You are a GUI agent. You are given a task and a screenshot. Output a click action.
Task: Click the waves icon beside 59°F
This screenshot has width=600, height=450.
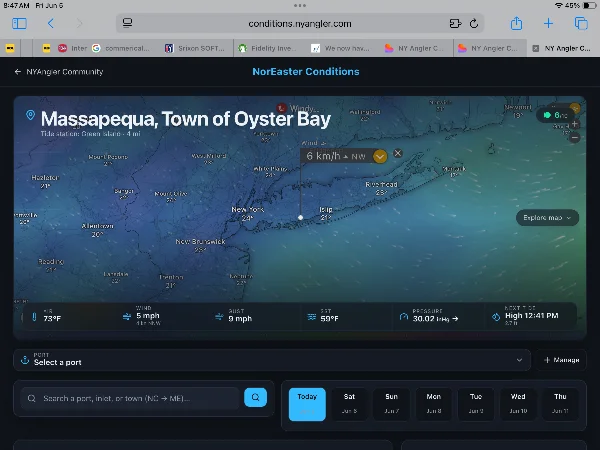(x=311, y=317)
